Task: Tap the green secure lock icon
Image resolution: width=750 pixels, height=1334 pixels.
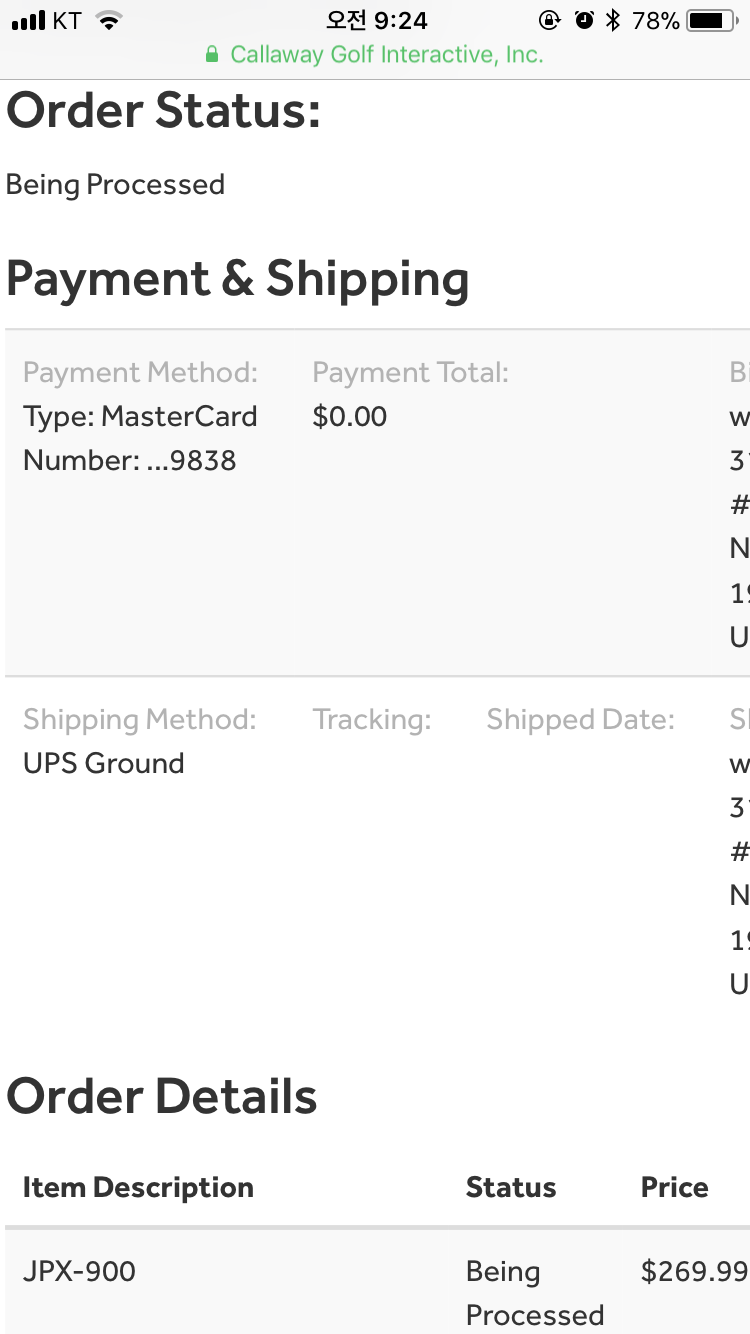Action: click(x=212, y=55)
